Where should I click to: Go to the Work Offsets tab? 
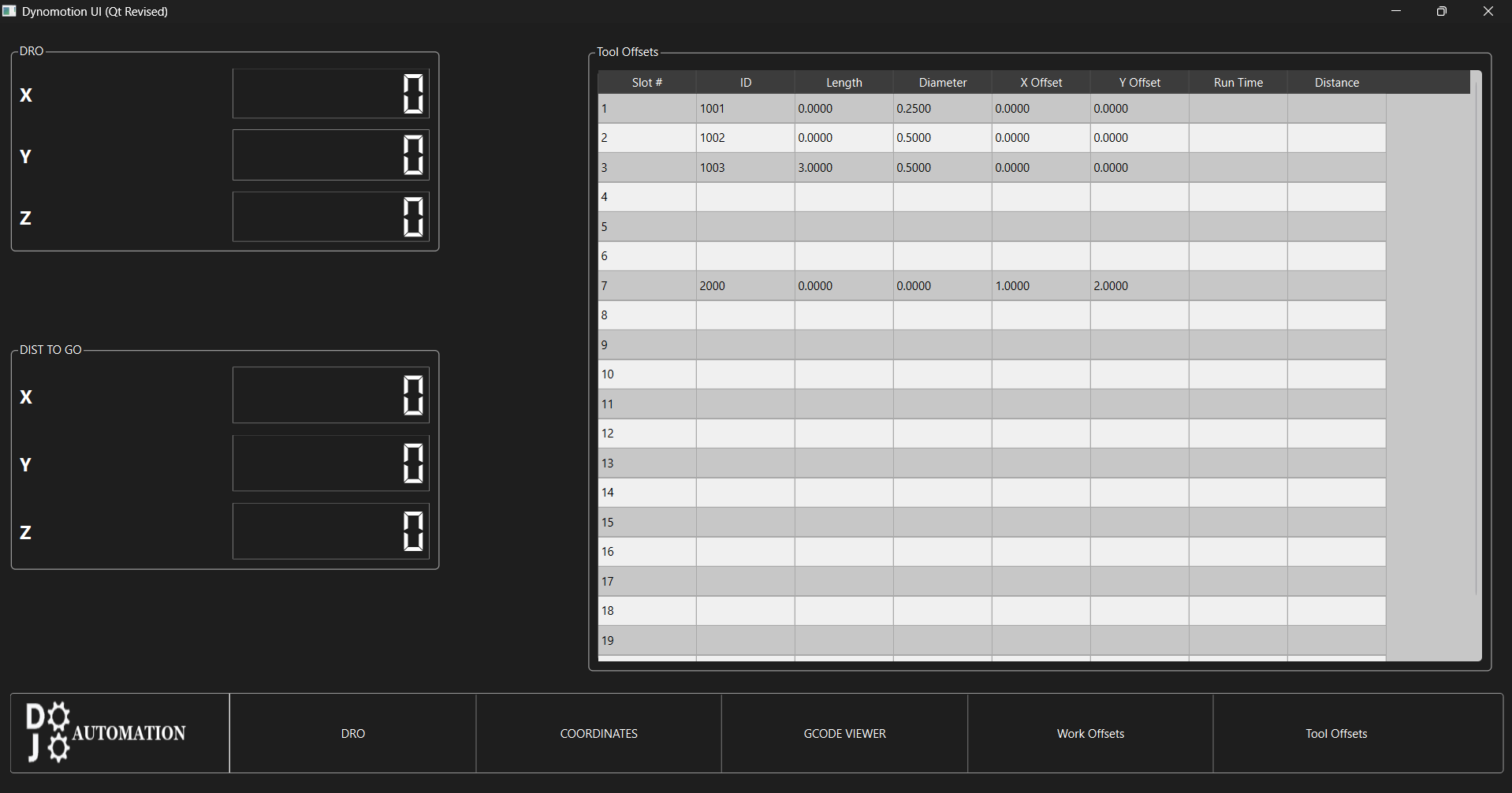point(1090,733)
